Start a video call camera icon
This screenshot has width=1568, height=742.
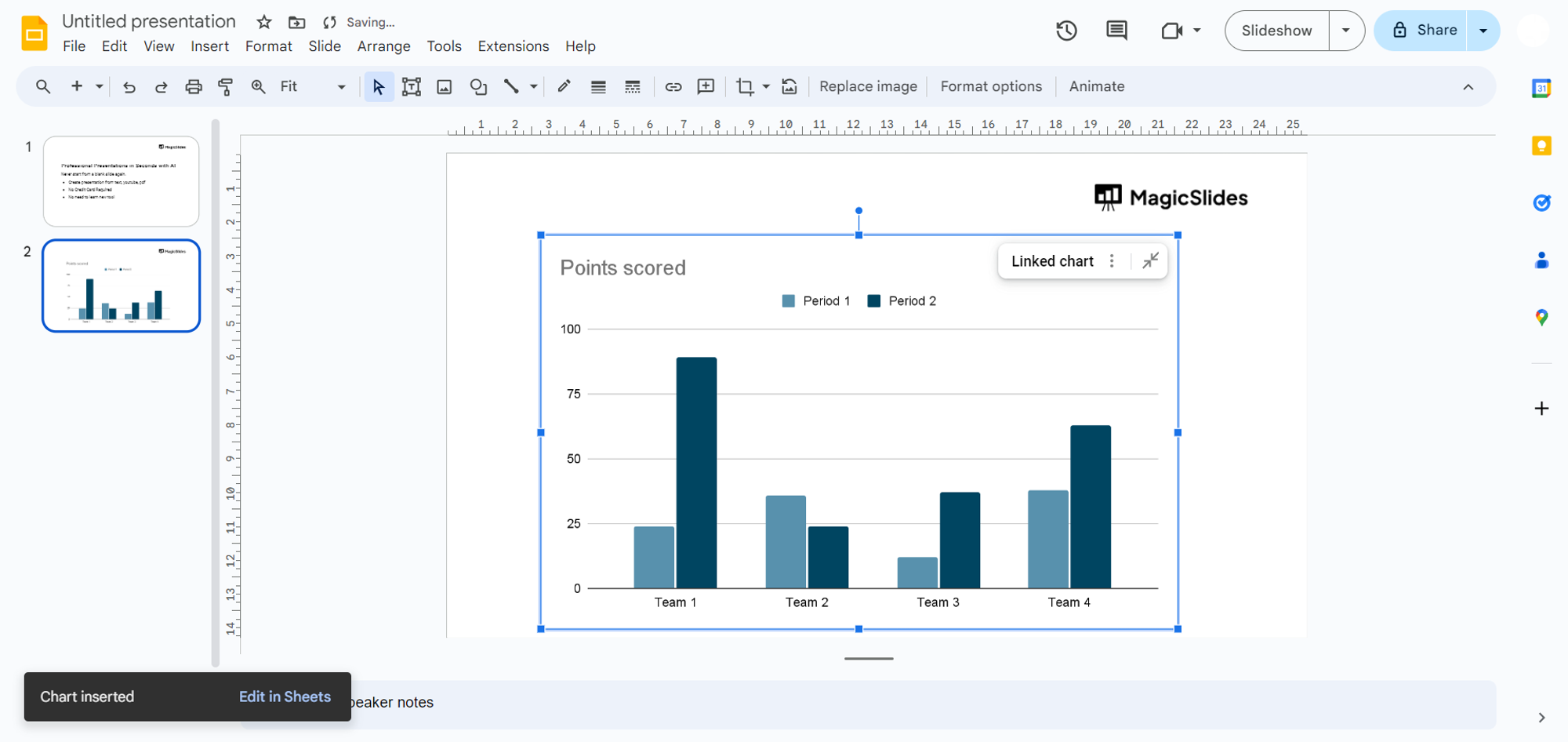[1171, 31]
